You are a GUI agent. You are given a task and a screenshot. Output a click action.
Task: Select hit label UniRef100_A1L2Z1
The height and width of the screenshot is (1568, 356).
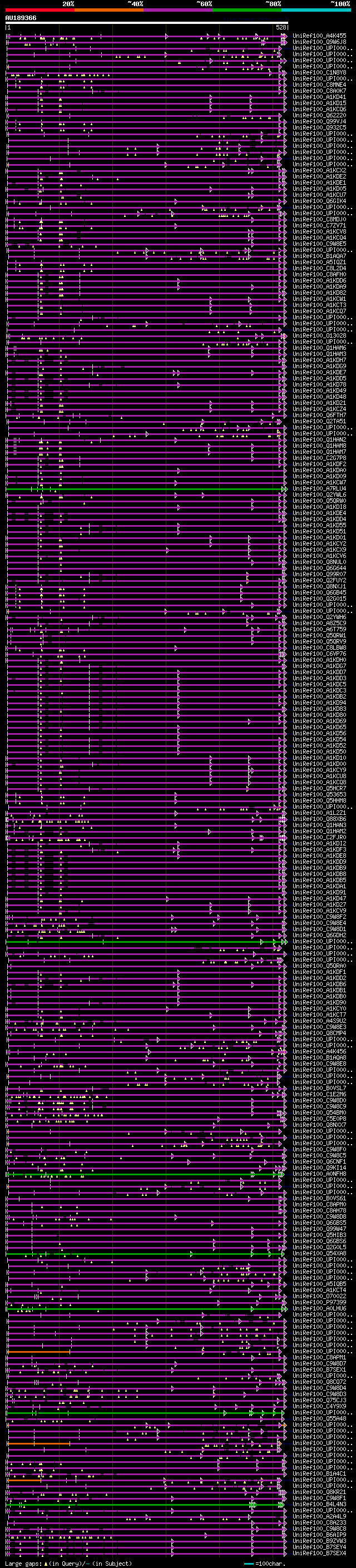pyautogui.click(x=319, y=813)
